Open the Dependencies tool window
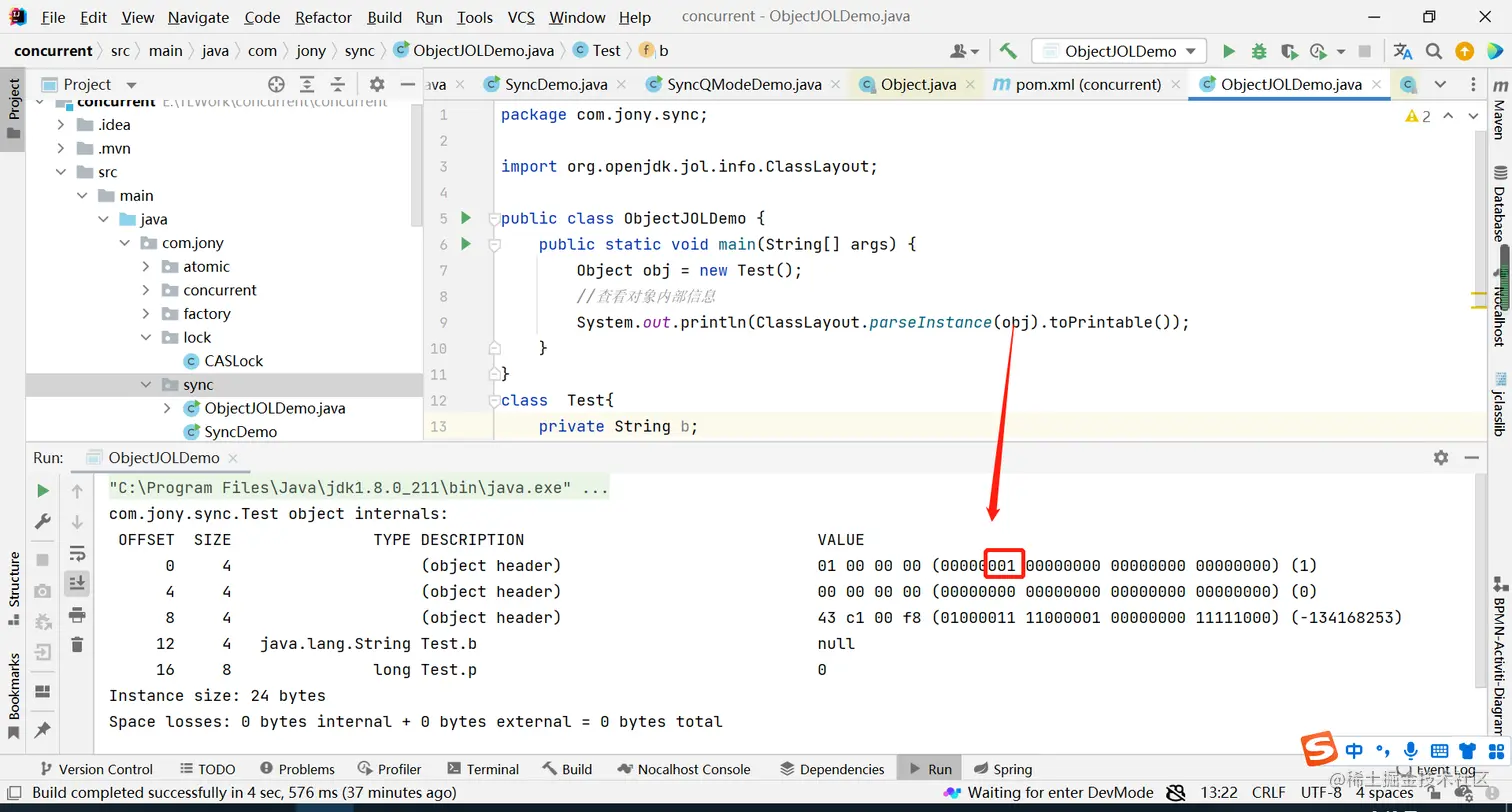The image size is (1512, 812). click(x=832, y=769)
